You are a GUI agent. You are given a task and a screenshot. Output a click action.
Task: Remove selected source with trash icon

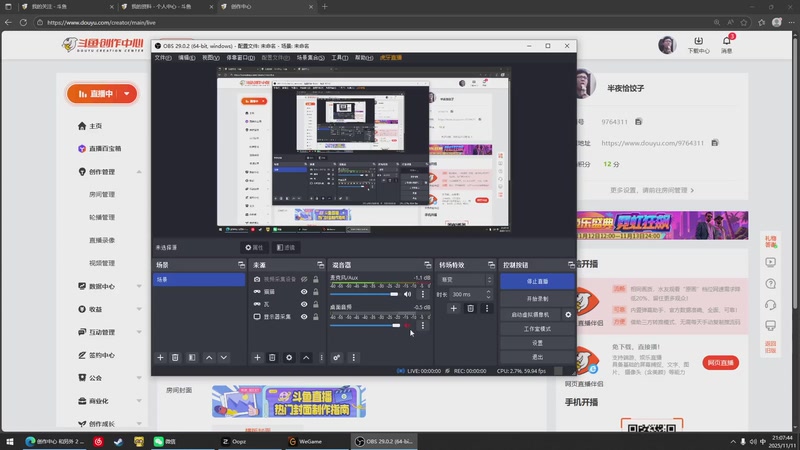click(x=272, y=358)
